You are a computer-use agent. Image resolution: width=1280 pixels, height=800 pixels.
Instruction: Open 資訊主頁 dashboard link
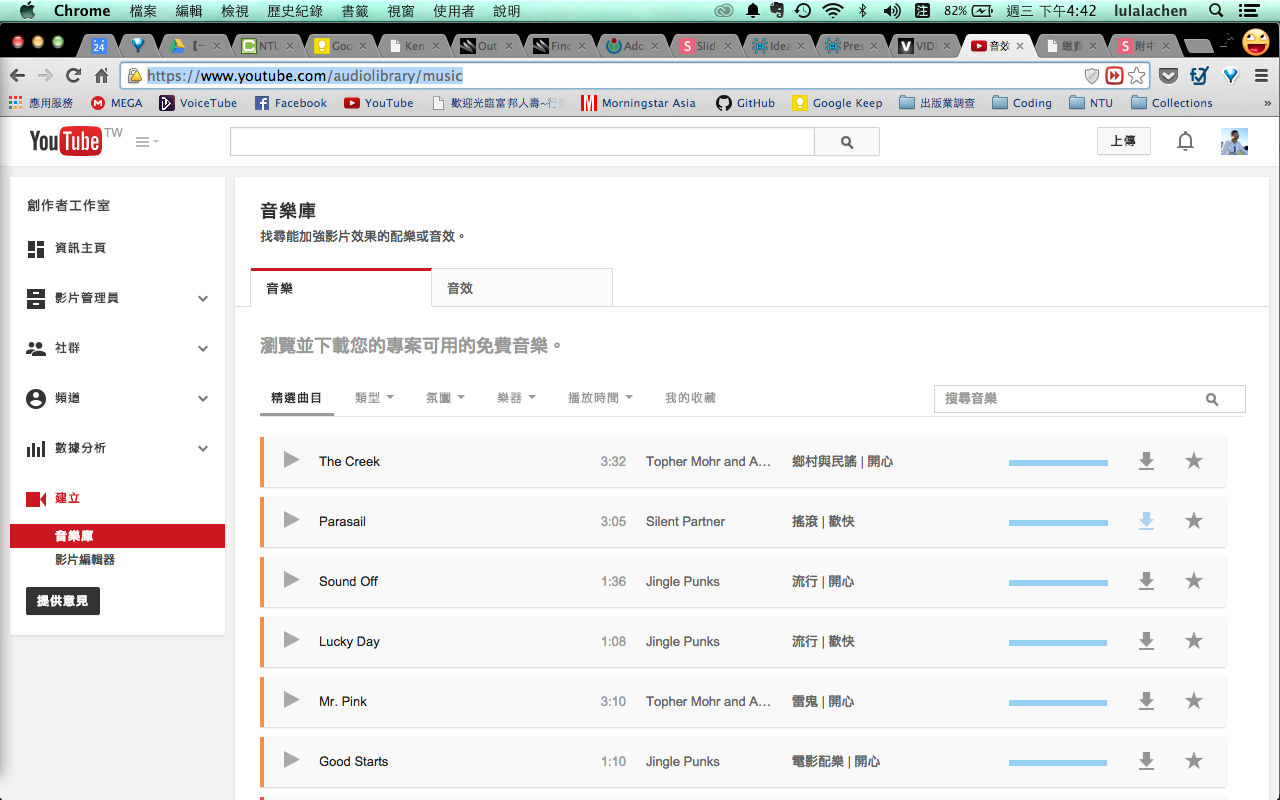[80, 248]
